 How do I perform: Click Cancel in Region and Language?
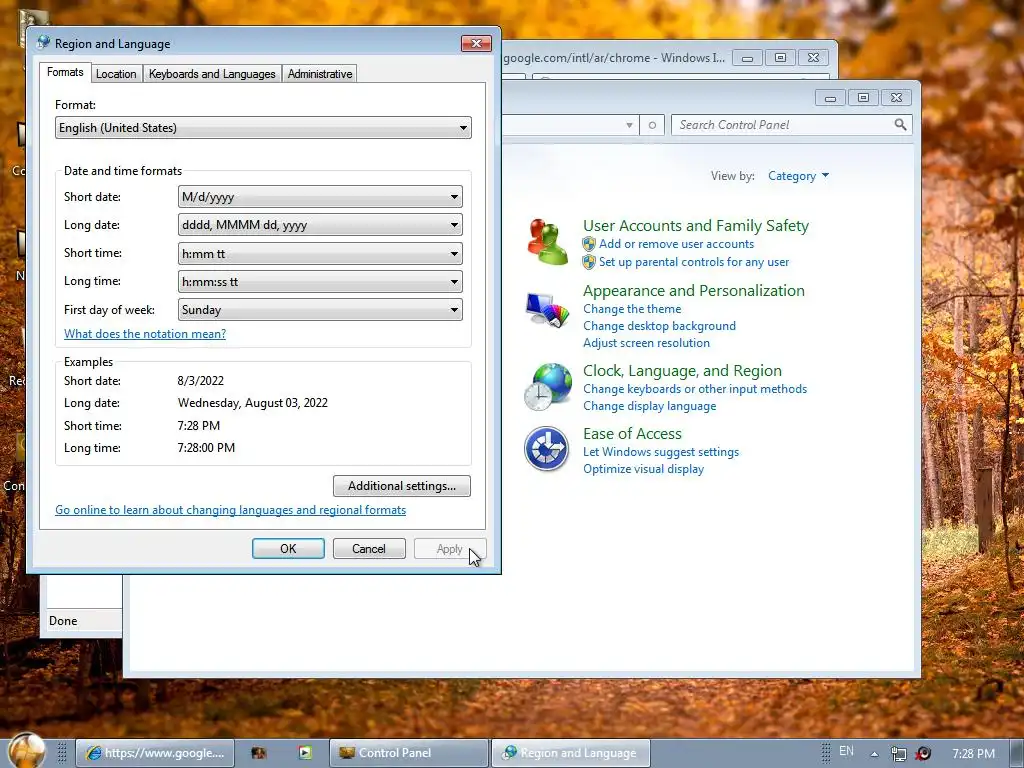(x=369, y=549)
